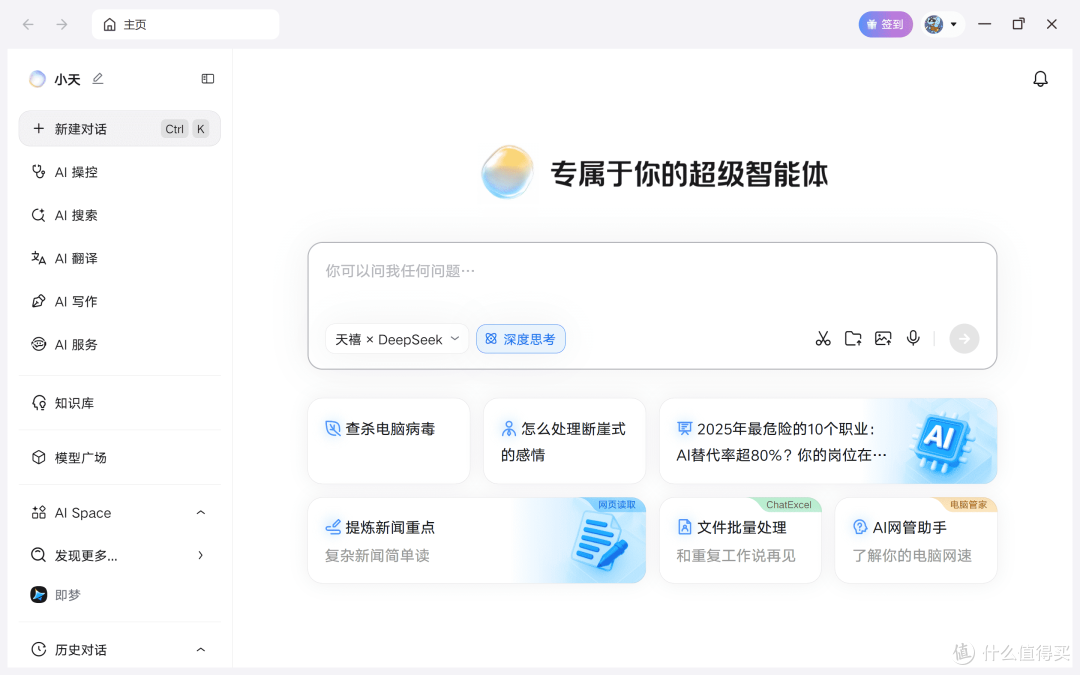Click the home icon in the address bar
The width and height of the screenshot is (1080, 675).
coord(110,25)
